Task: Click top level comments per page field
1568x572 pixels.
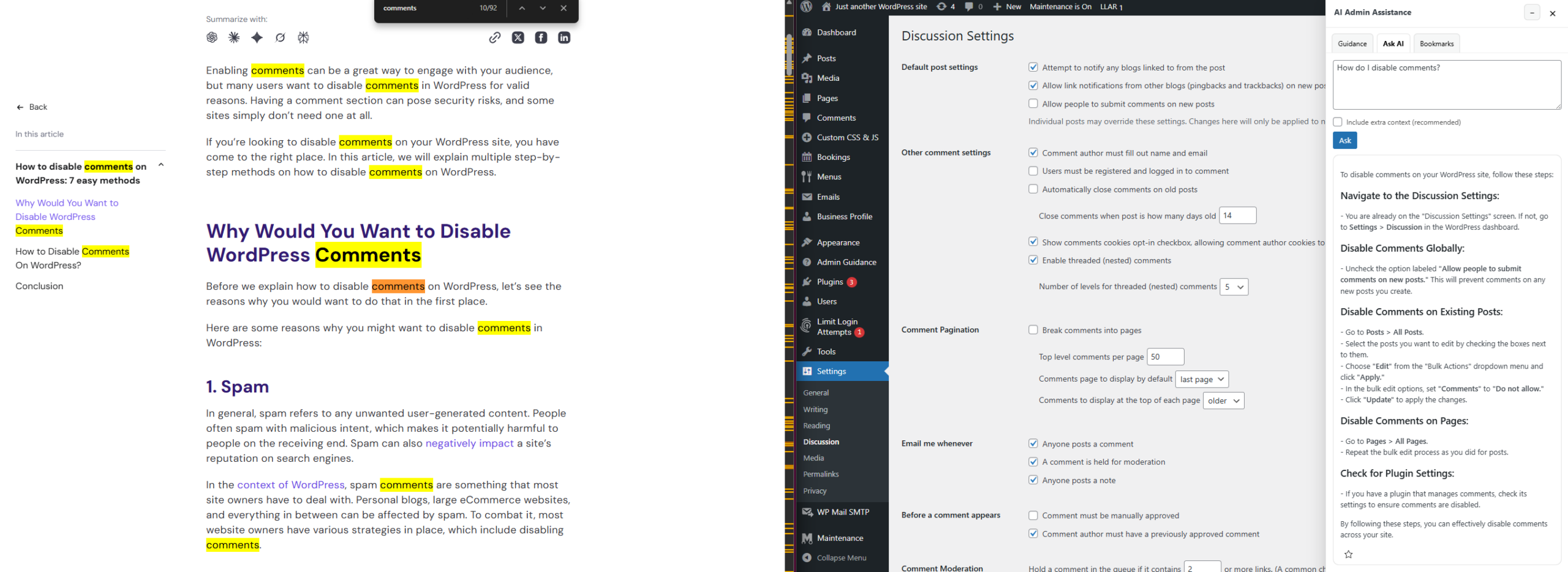Action: click(1165, 356)
